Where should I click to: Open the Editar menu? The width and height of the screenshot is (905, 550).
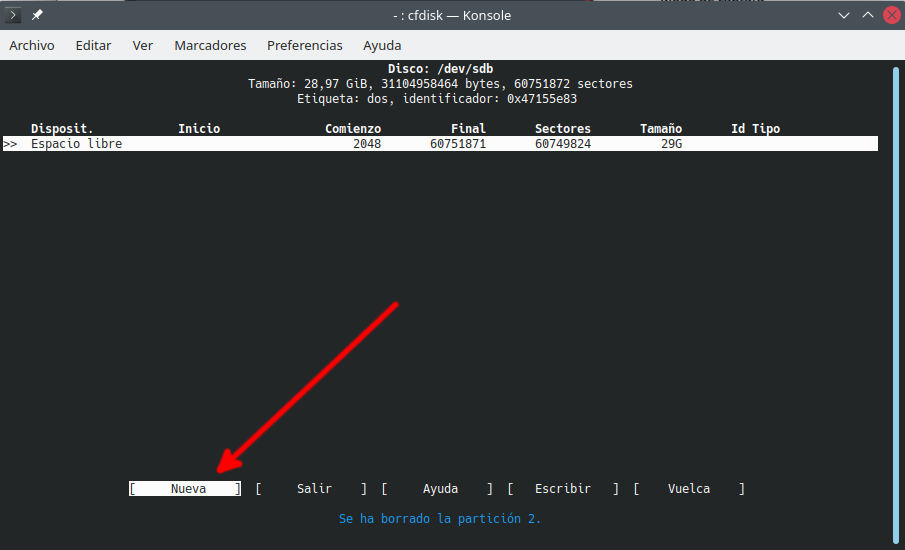point(93,45)
